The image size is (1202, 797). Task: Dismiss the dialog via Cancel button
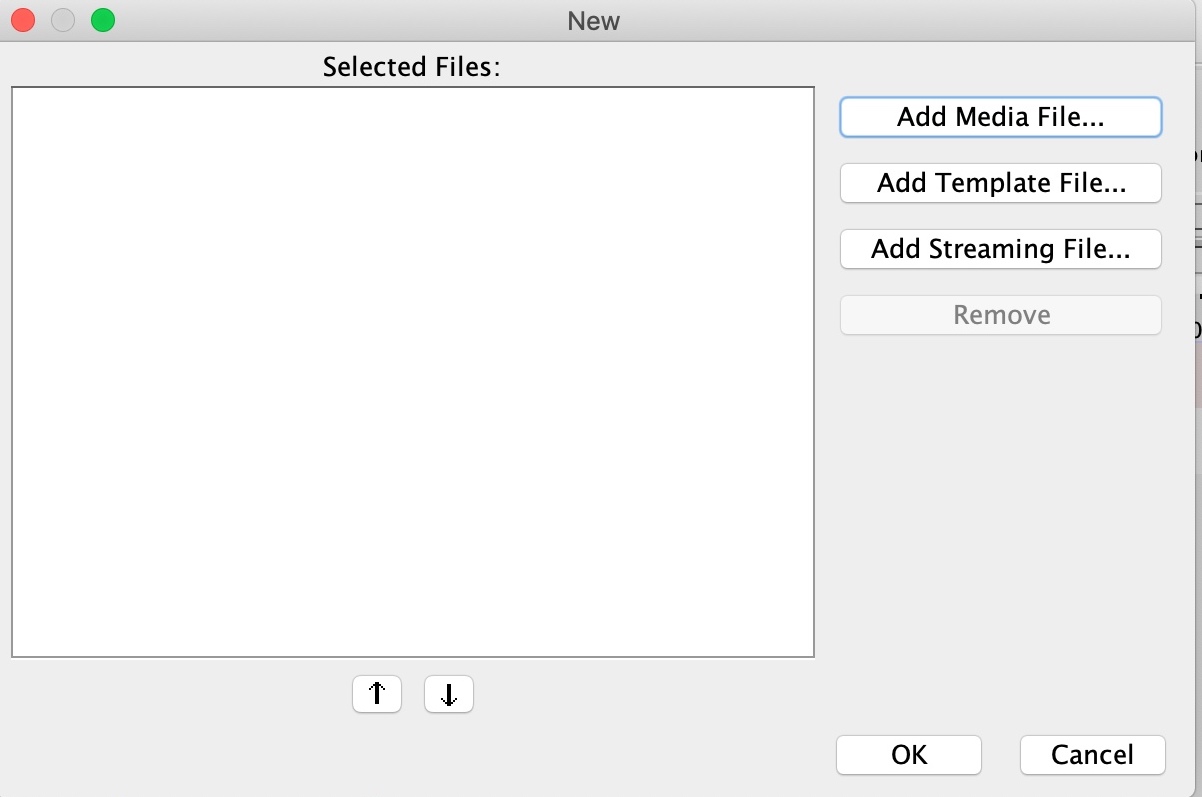coord(1093,755)
